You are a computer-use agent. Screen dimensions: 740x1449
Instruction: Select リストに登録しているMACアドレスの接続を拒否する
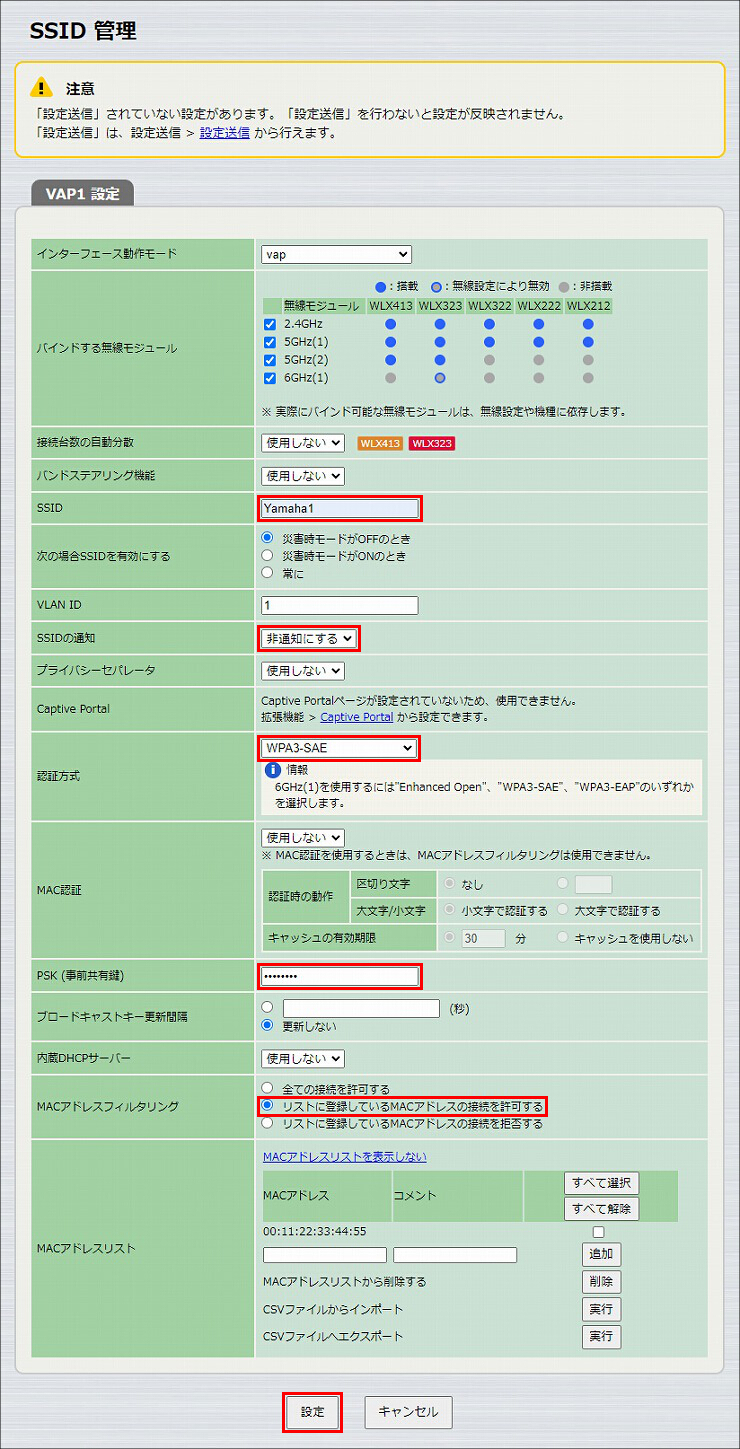(x=267, y=1124)
